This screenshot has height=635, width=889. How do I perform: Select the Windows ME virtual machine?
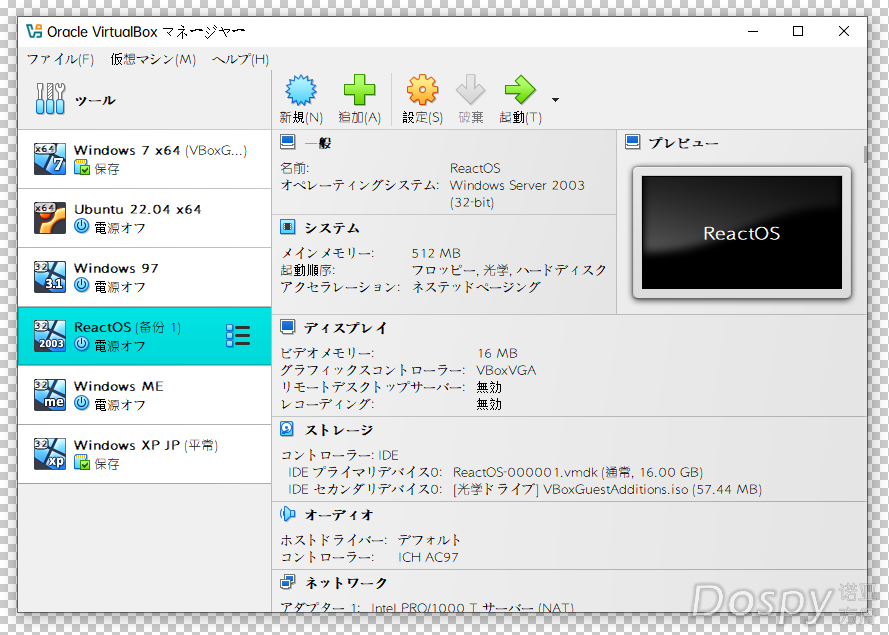tap(145, 395)
